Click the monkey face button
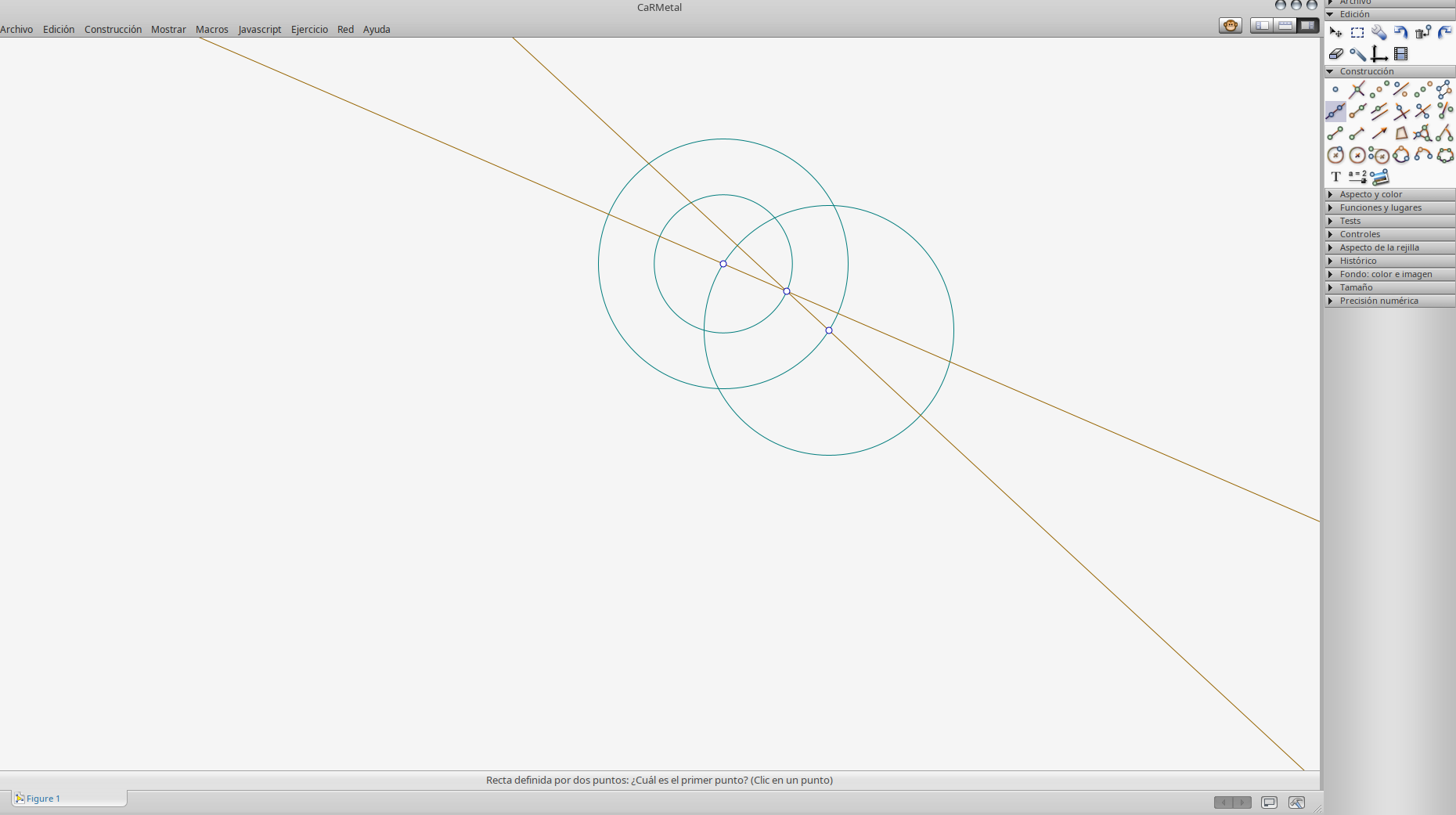Screen dimensions: 1456x815 (1231, 26)
